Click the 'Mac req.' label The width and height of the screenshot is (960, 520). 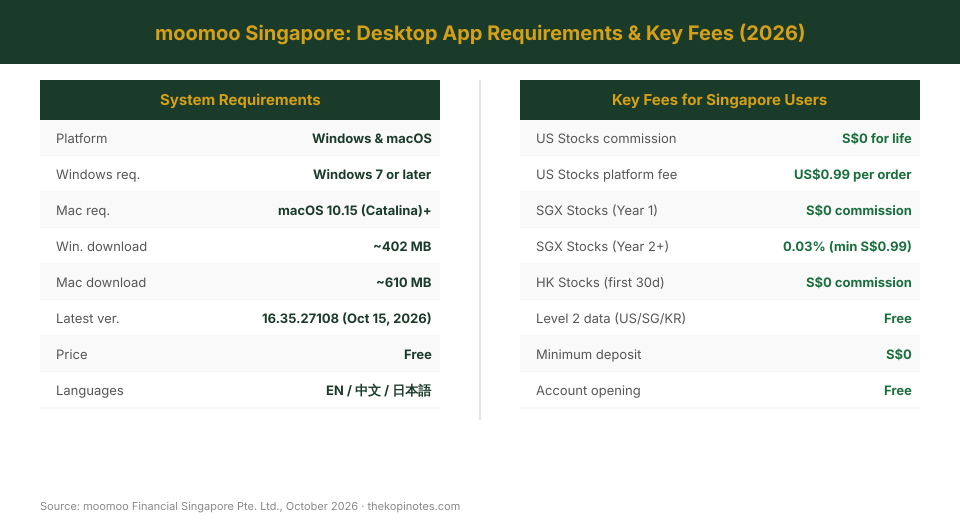(83, 211)
